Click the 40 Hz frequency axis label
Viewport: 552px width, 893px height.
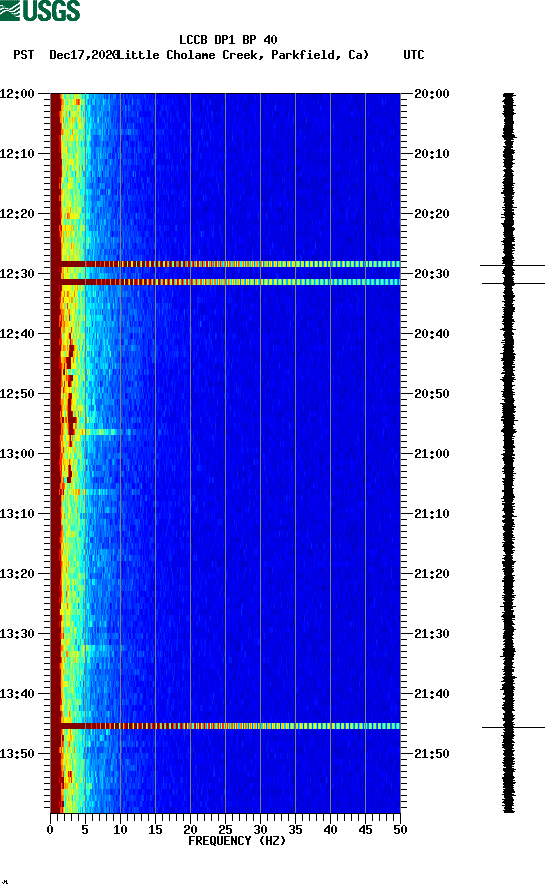point(330,830)
